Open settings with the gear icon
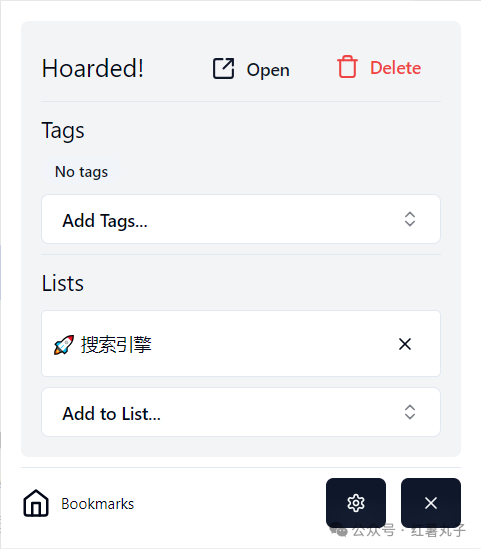Screen dimensions: 481x549 pyautogui.click(x=356, y=503)
